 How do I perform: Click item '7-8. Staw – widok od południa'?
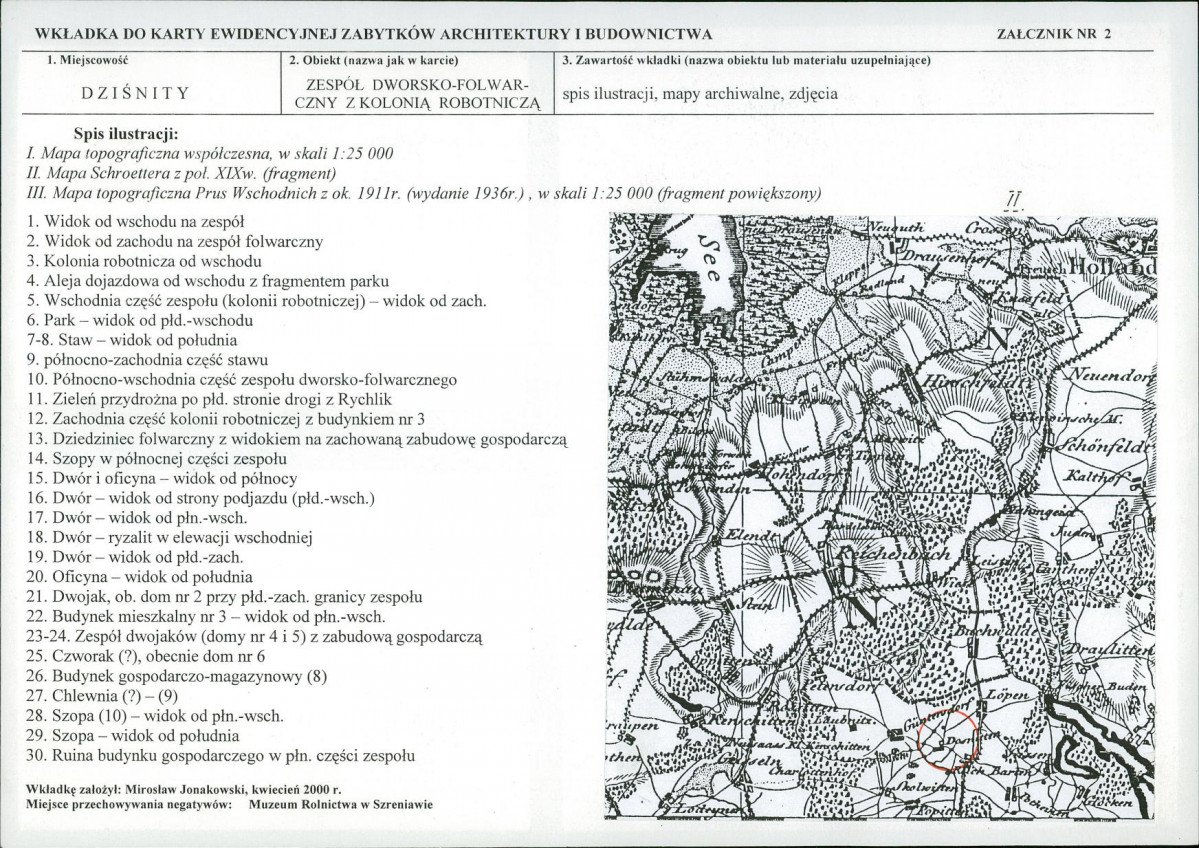pos(132,340)
